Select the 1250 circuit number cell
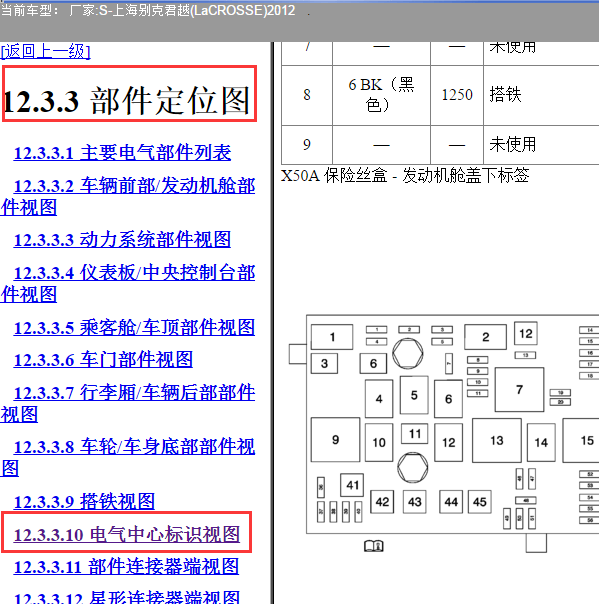The width and height of the screenshot is (599, 604). 457,95
